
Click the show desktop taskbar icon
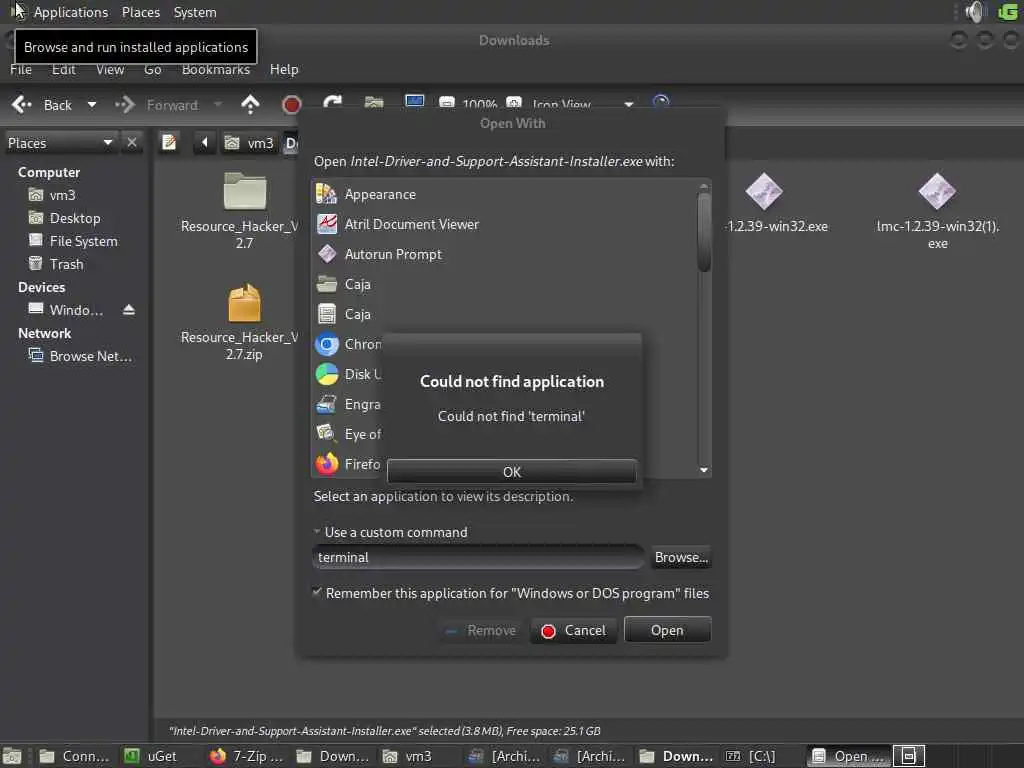(12, 756)
